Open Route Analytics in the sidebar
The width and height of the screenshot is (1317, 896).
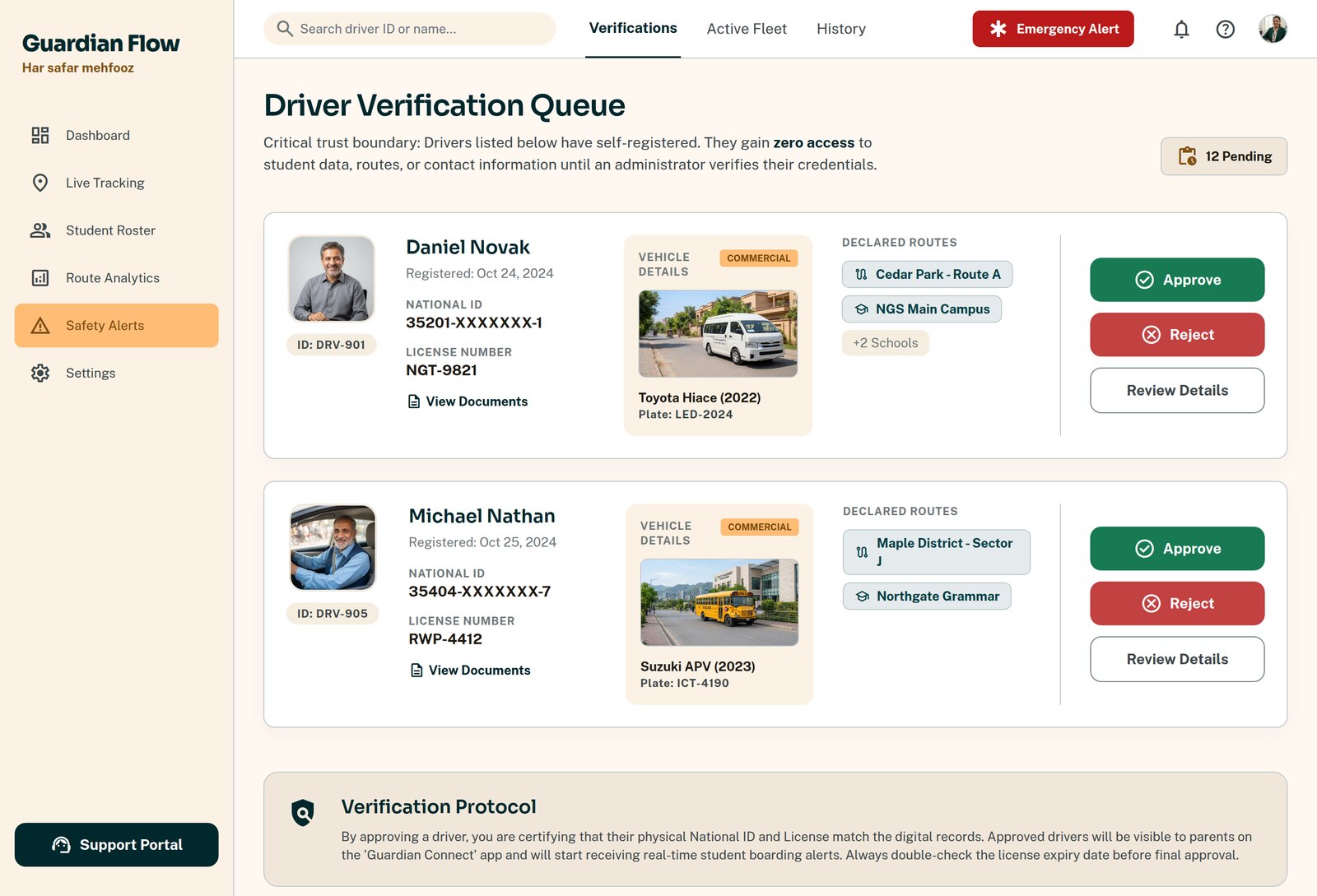point(116,278)
